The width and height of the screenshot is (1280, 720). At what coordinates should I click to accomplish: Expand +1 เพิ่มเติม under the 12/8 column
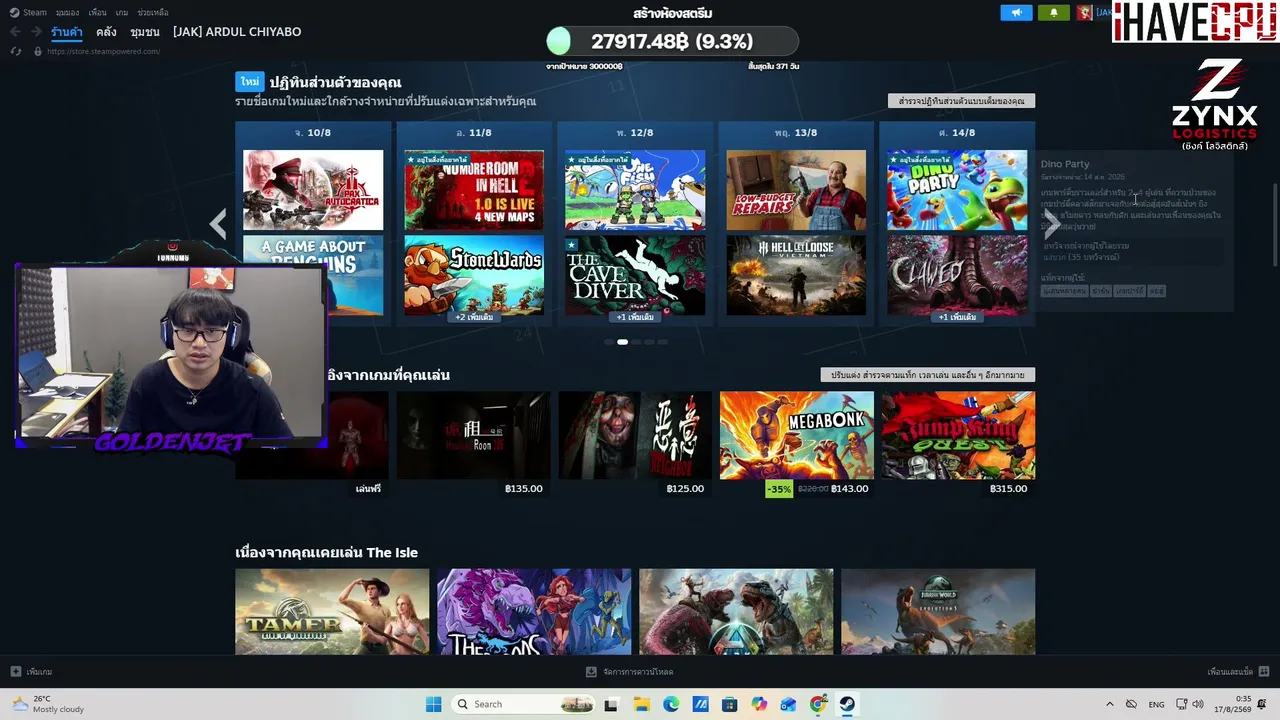click(x=635, y=317)
